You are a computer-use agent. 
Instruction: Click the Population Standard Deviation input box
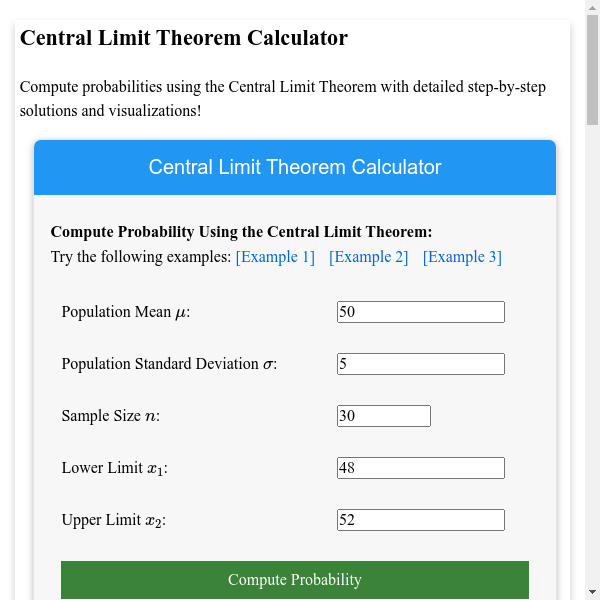420,364
